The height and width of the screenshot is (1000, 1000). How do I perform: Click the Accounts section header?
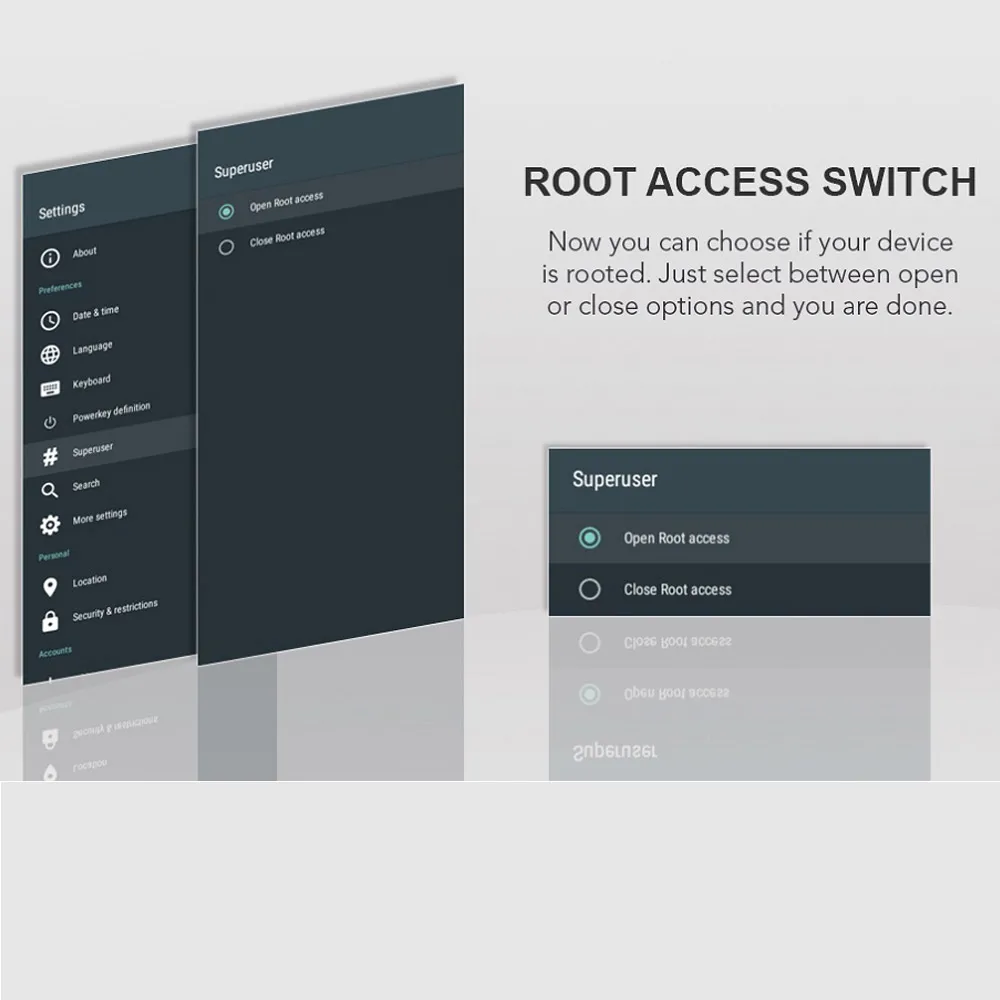[55, 652]
